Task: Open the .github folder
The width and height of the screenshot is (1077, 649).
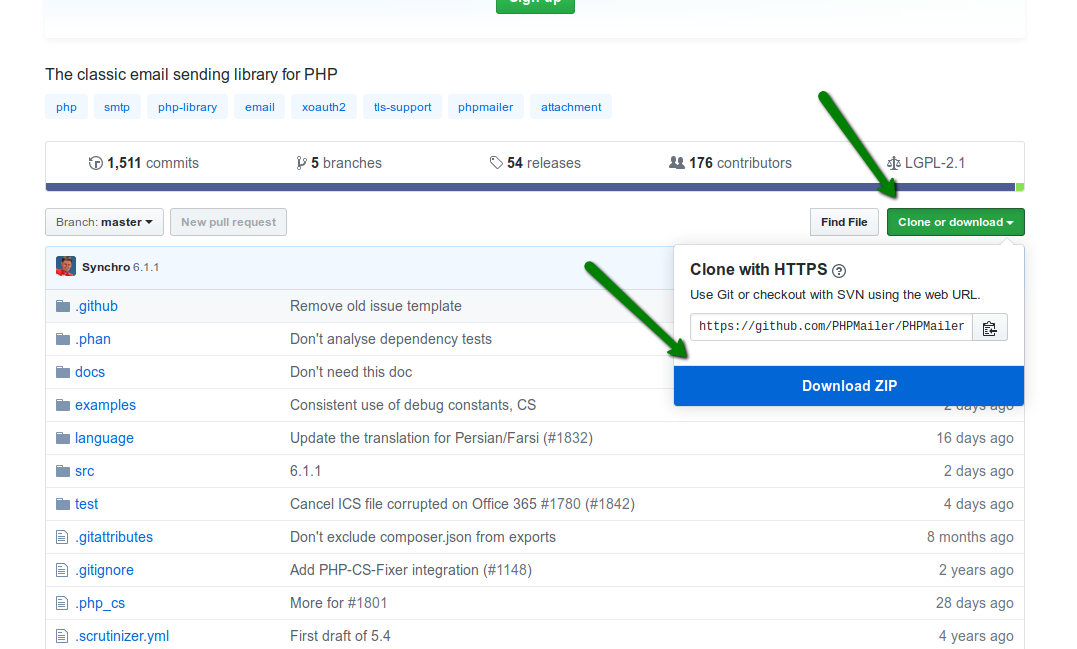Action: tap(96, 306)
